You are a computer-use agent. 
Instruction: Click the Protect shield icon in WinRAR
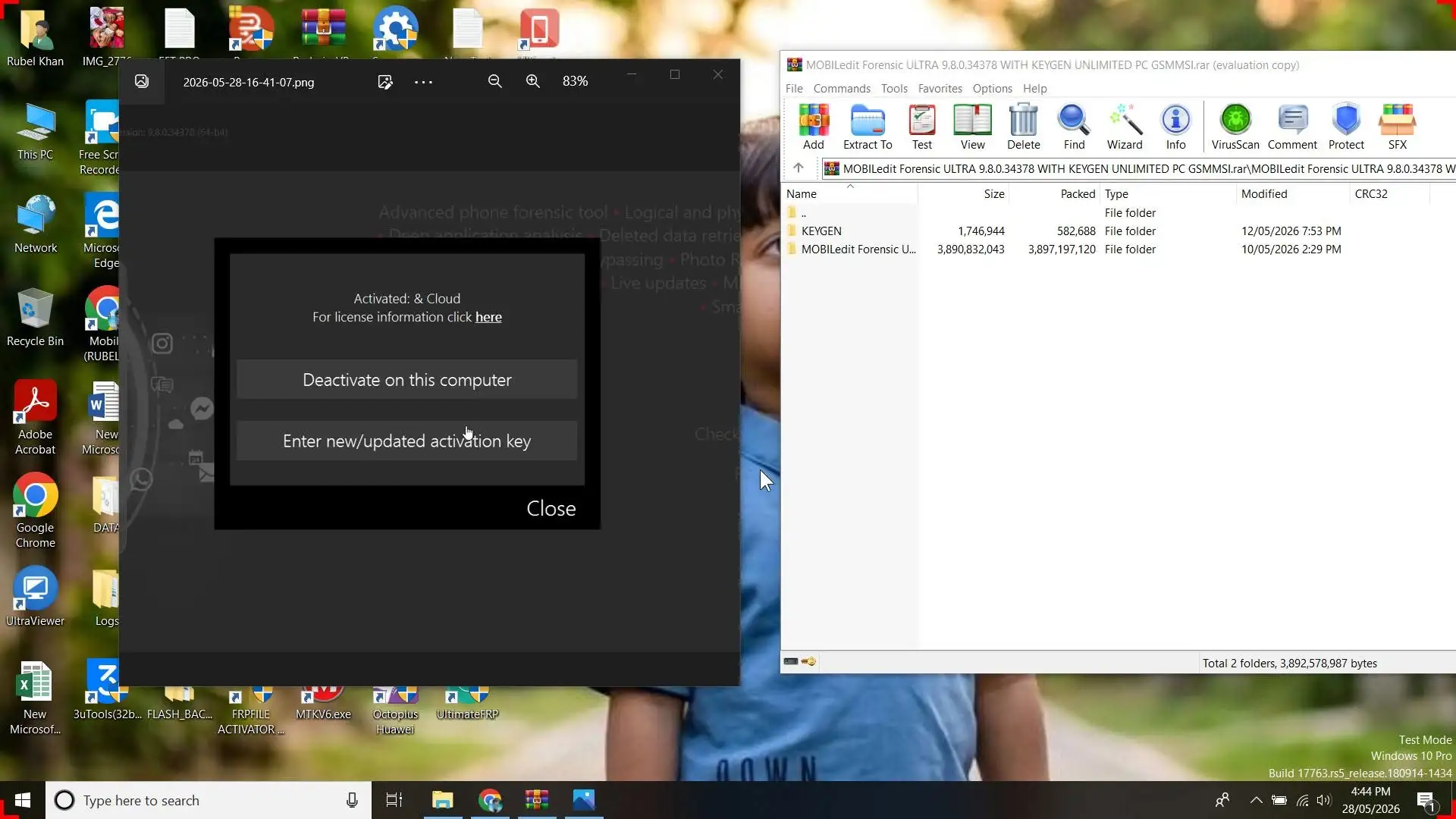(x=1346, y=127)
